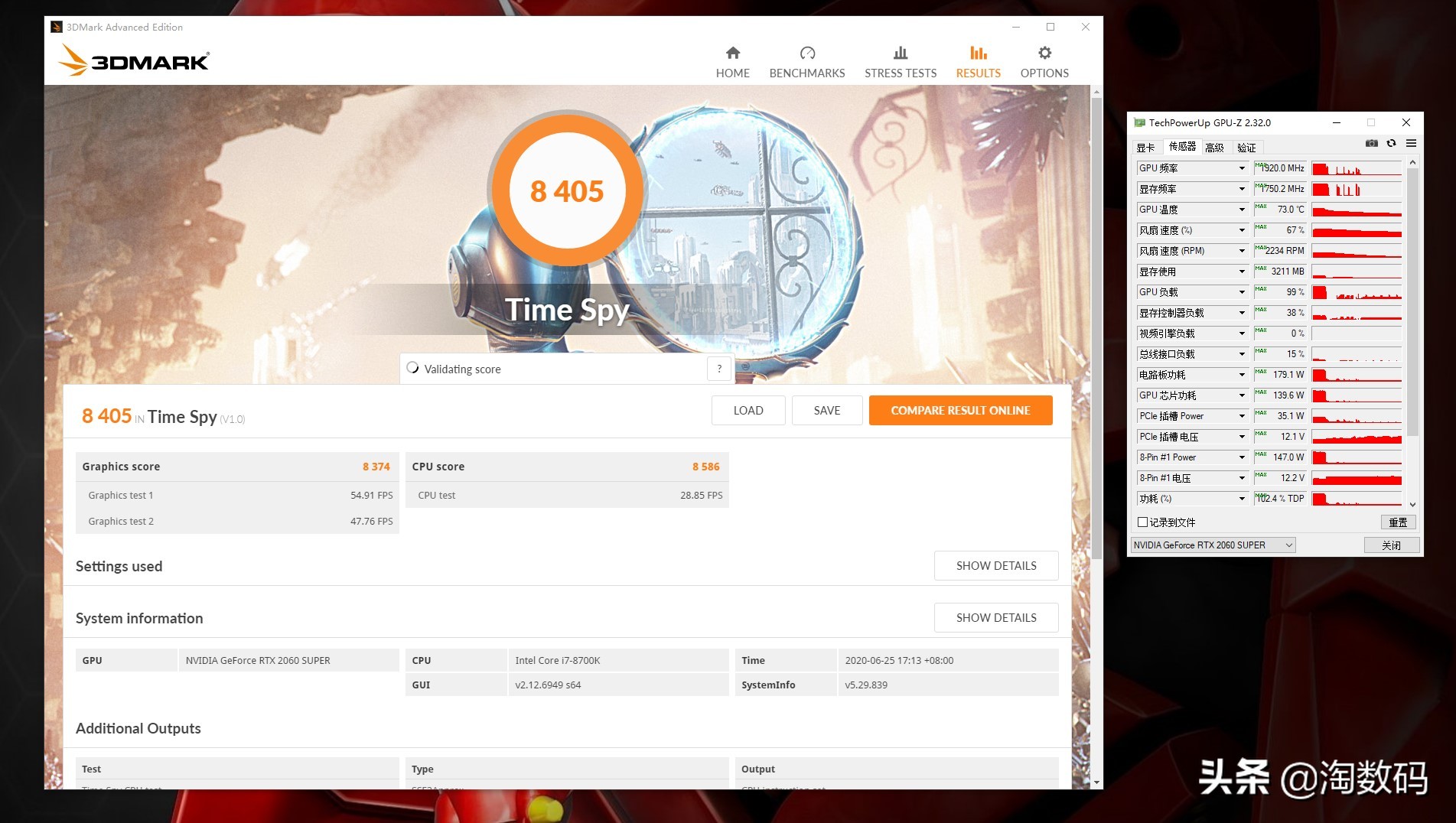Click the 2234 RPM fan speed value
The height and width of the screenshot is (823, 1456).
(1285, 251)
